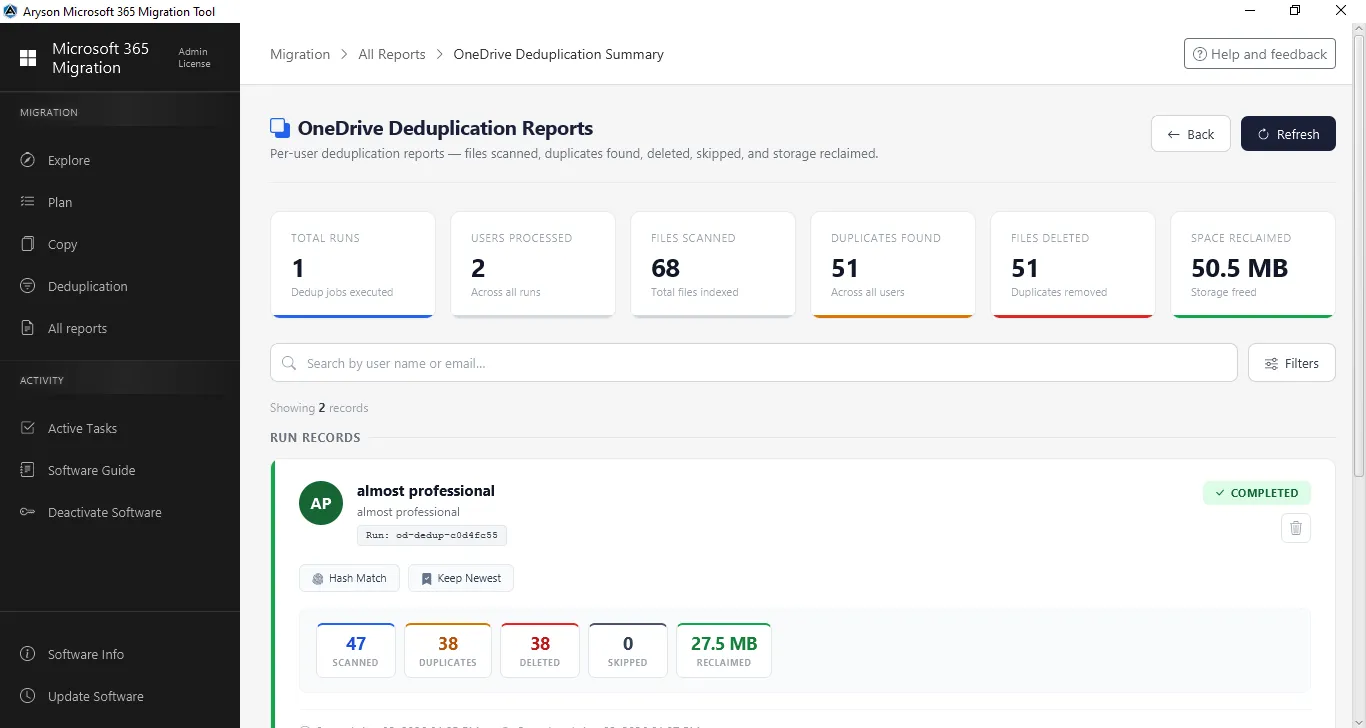Select the Duplicates Found summary card
Screen dimensions: 1366x728
[893, 265]
